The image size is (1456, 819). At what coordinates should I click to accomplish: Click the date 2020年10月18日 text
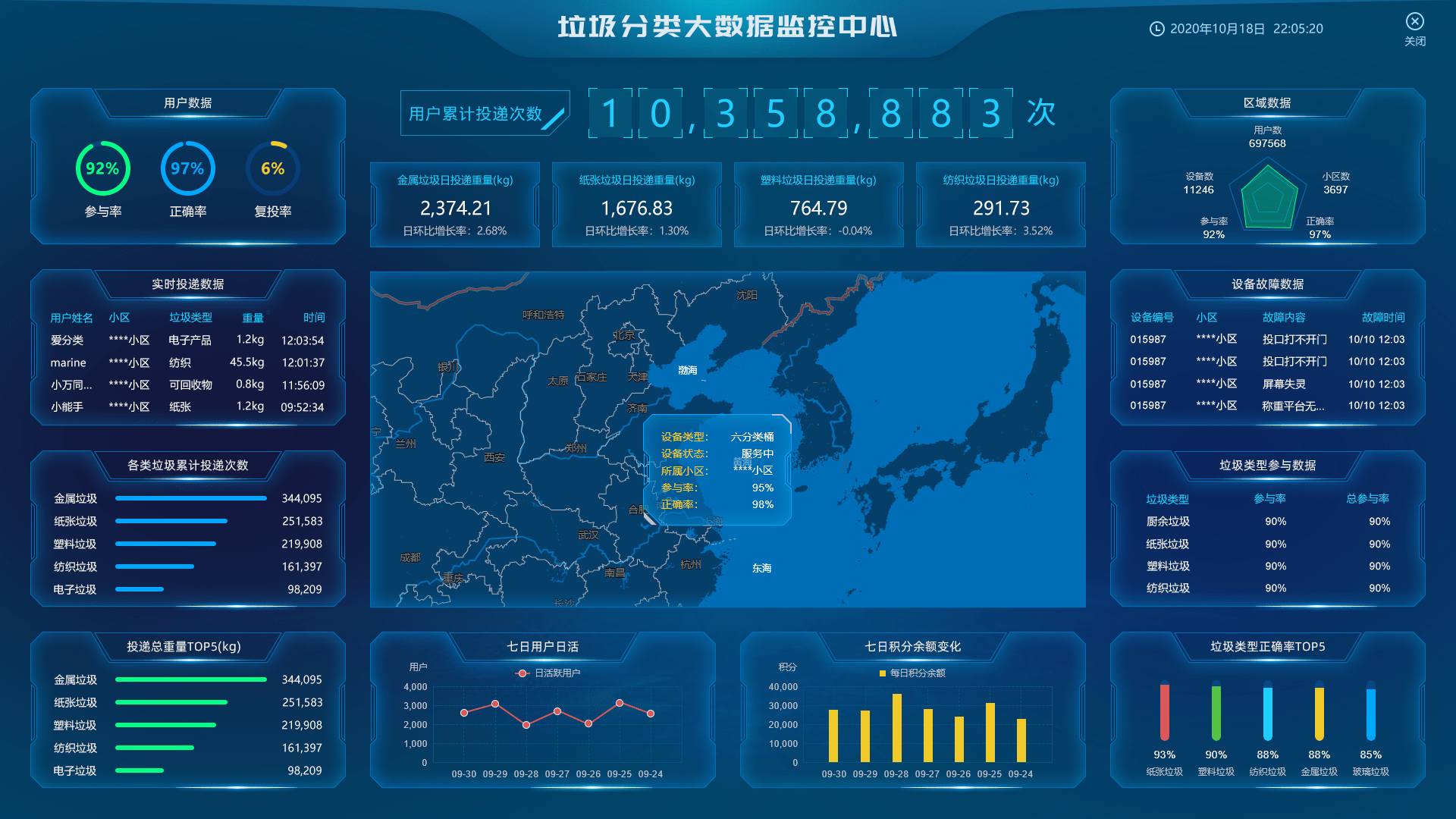tap(1217, 29)
